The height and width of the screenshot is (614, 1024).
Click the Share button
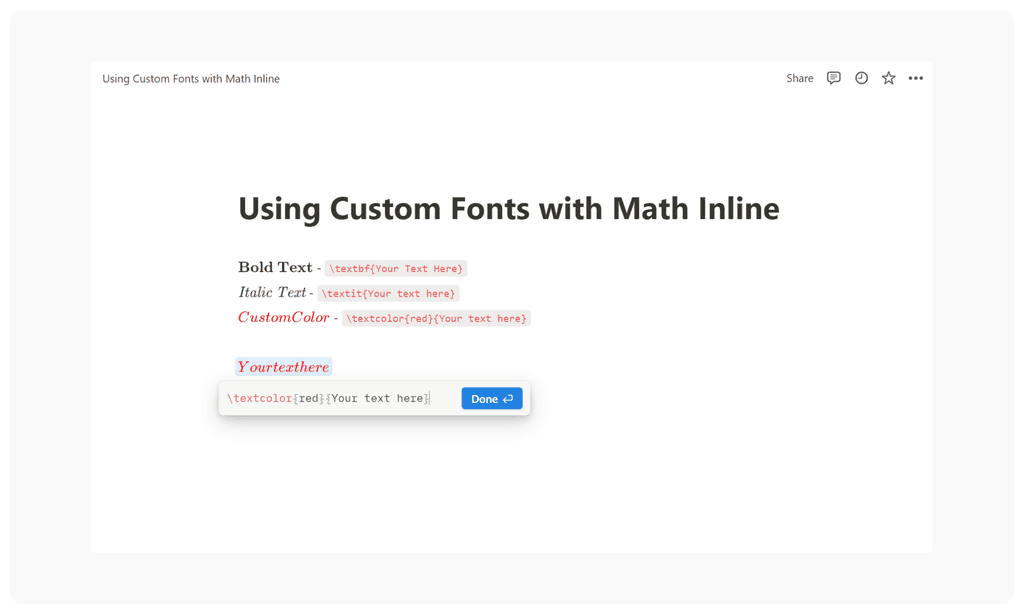[x=799, y=78]
